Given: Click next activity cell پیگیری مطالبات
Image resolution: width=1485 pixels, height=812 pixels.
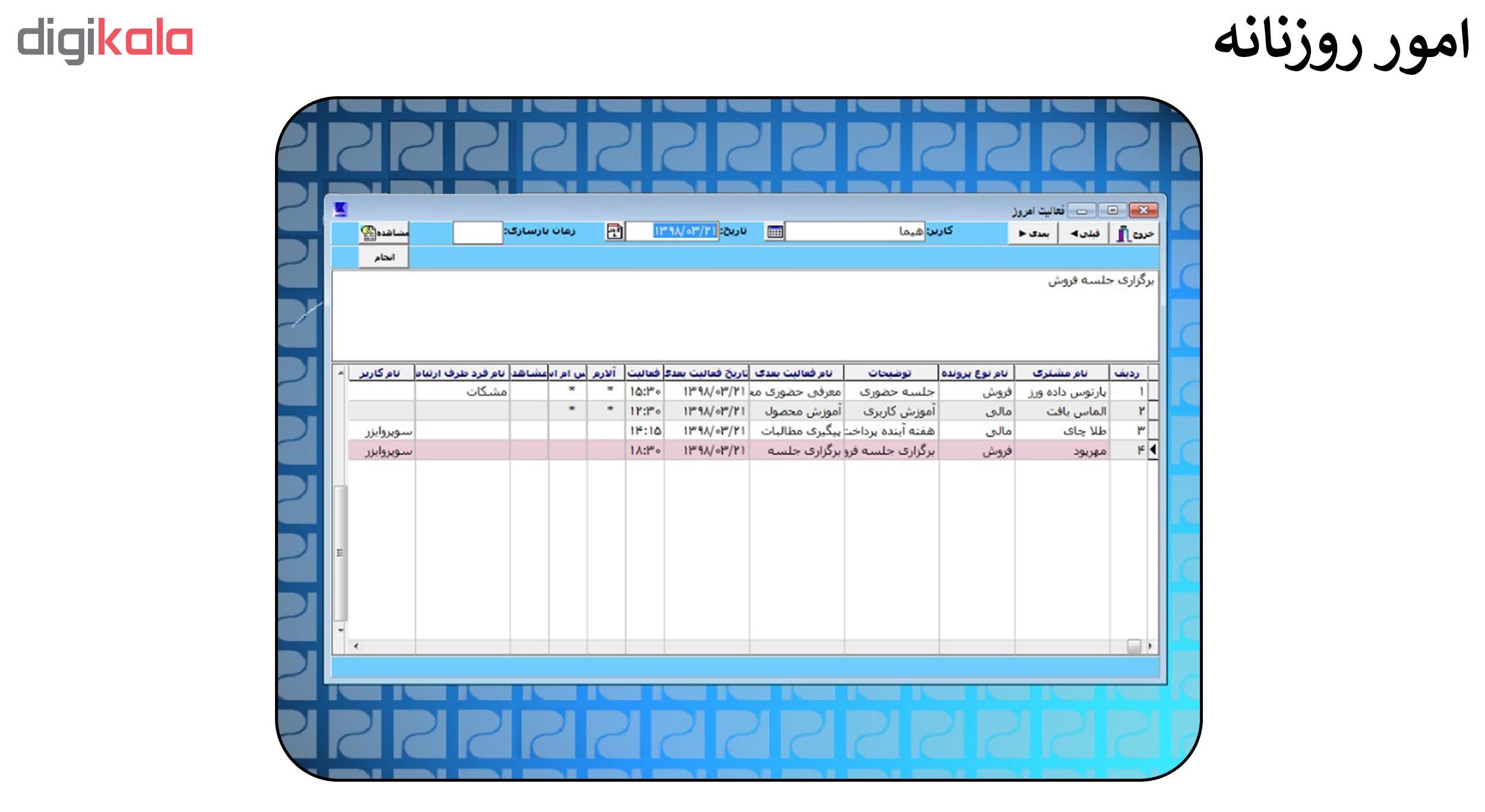Looking at the screenshot, I should [x=797, y=431].
